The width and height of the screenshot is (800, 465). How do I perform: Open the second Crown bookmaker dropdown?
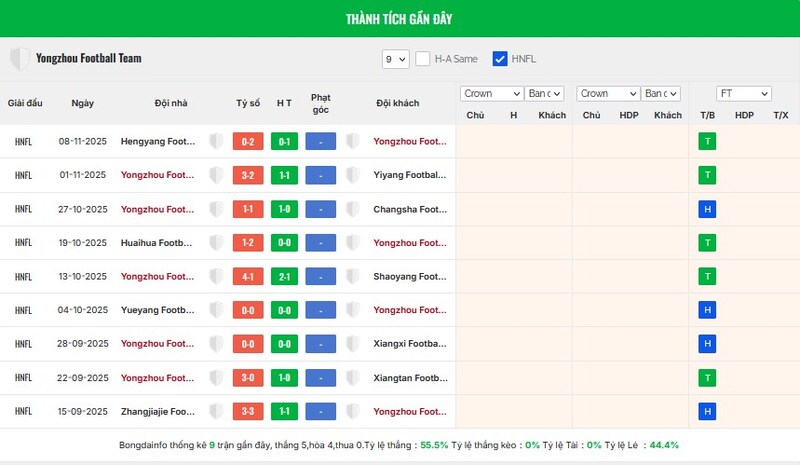point(608,93)
